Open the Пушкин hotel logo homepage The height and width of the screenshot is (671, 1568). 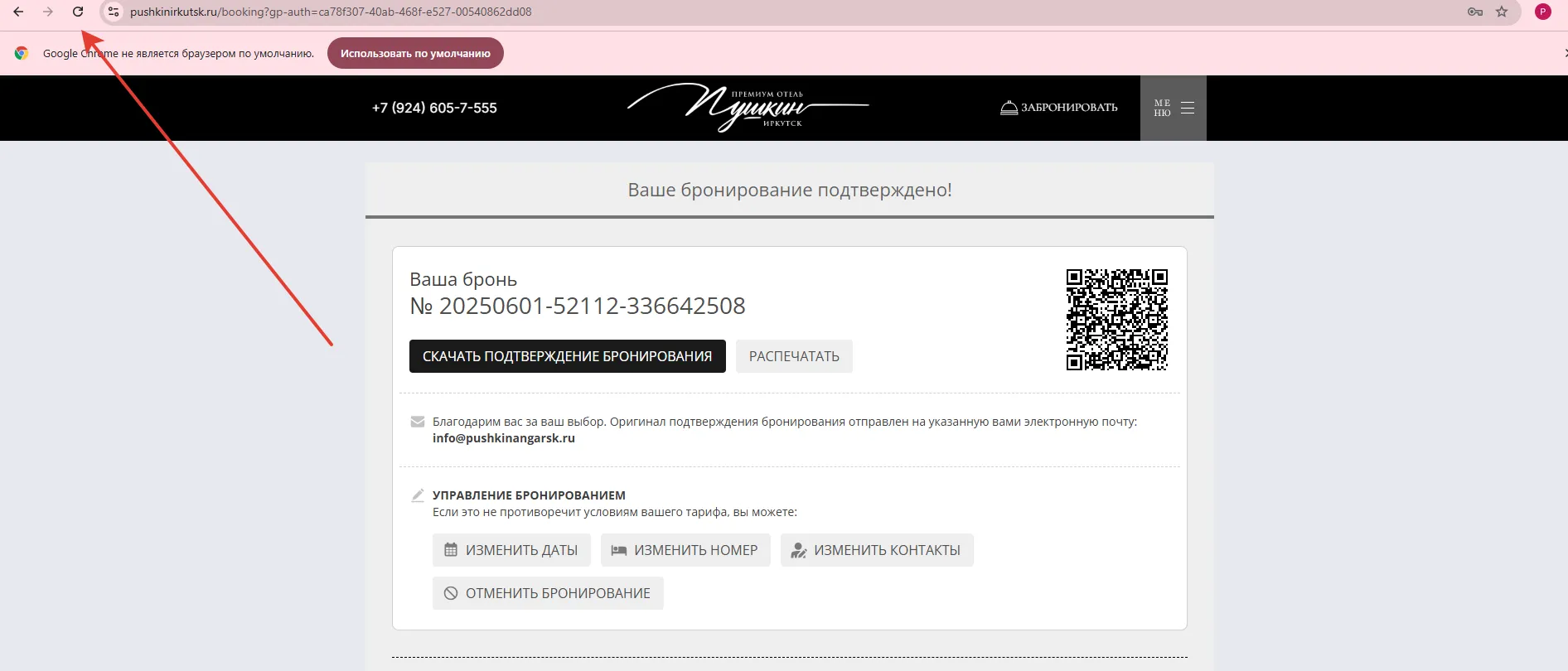click(x=748, y=108)
